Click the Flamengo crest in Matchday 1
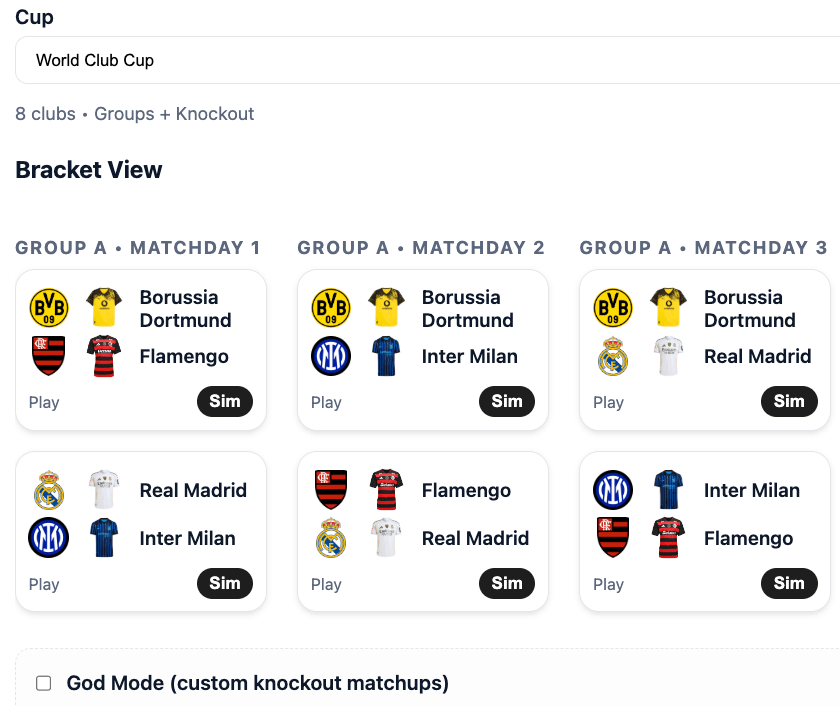Image resolution: width=840 pixels, height=706 pixels. [x=49, y=356]
